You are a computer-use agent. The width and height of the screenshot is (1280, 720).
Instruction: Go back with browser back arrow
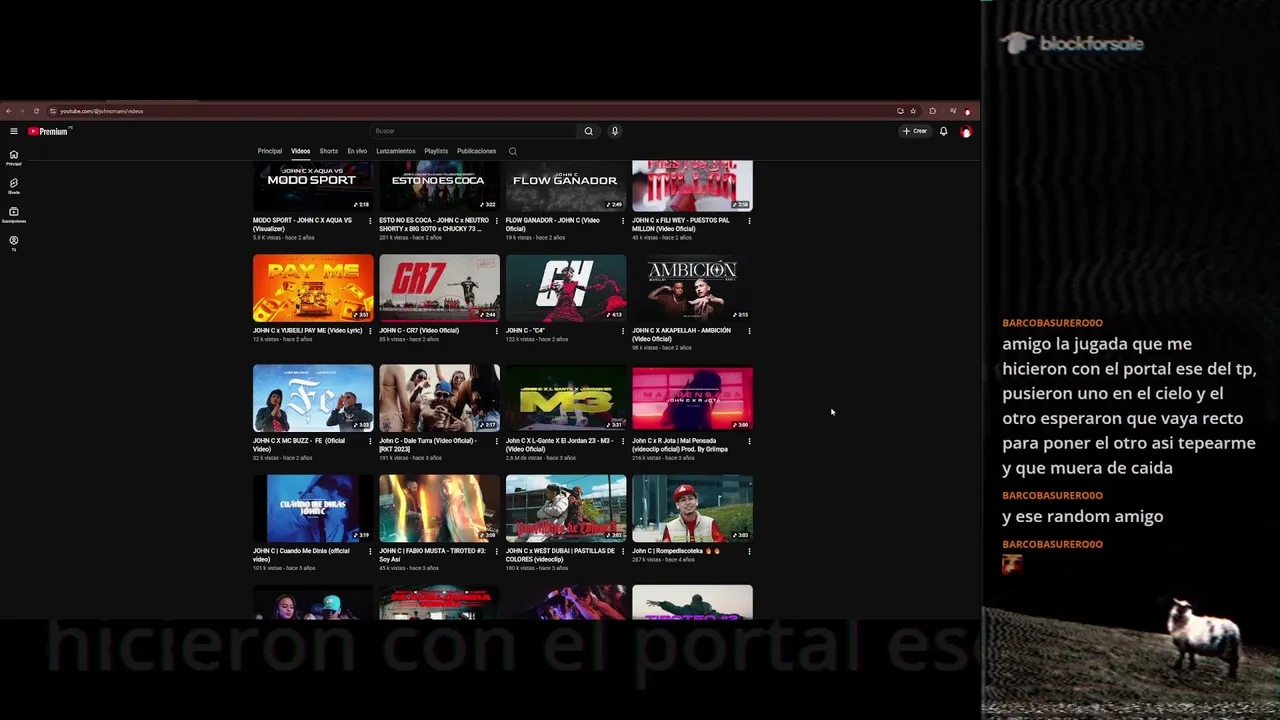[x=8, y=111]
